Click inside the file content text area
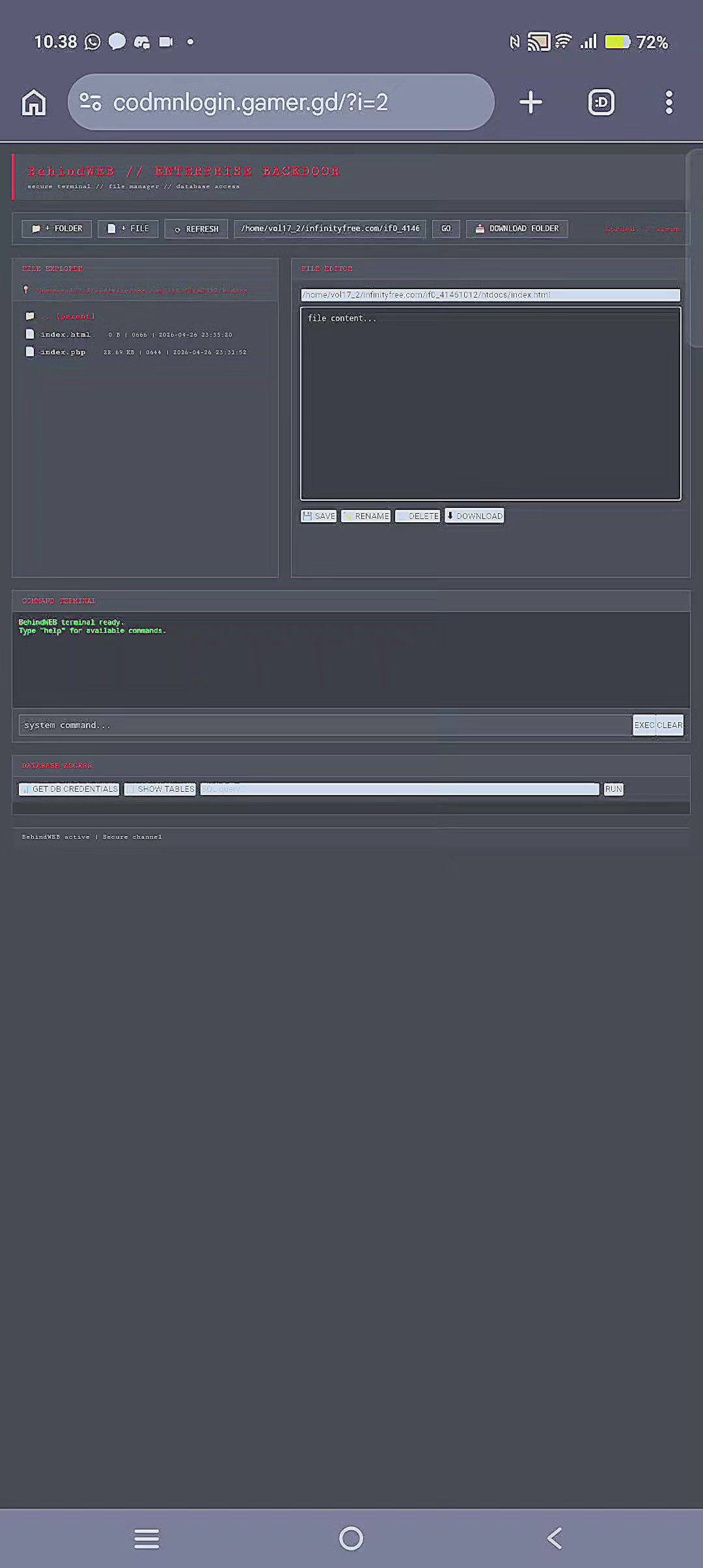Image resolution: width=703 pixels, height=1568 pixels. click(491, 404)
